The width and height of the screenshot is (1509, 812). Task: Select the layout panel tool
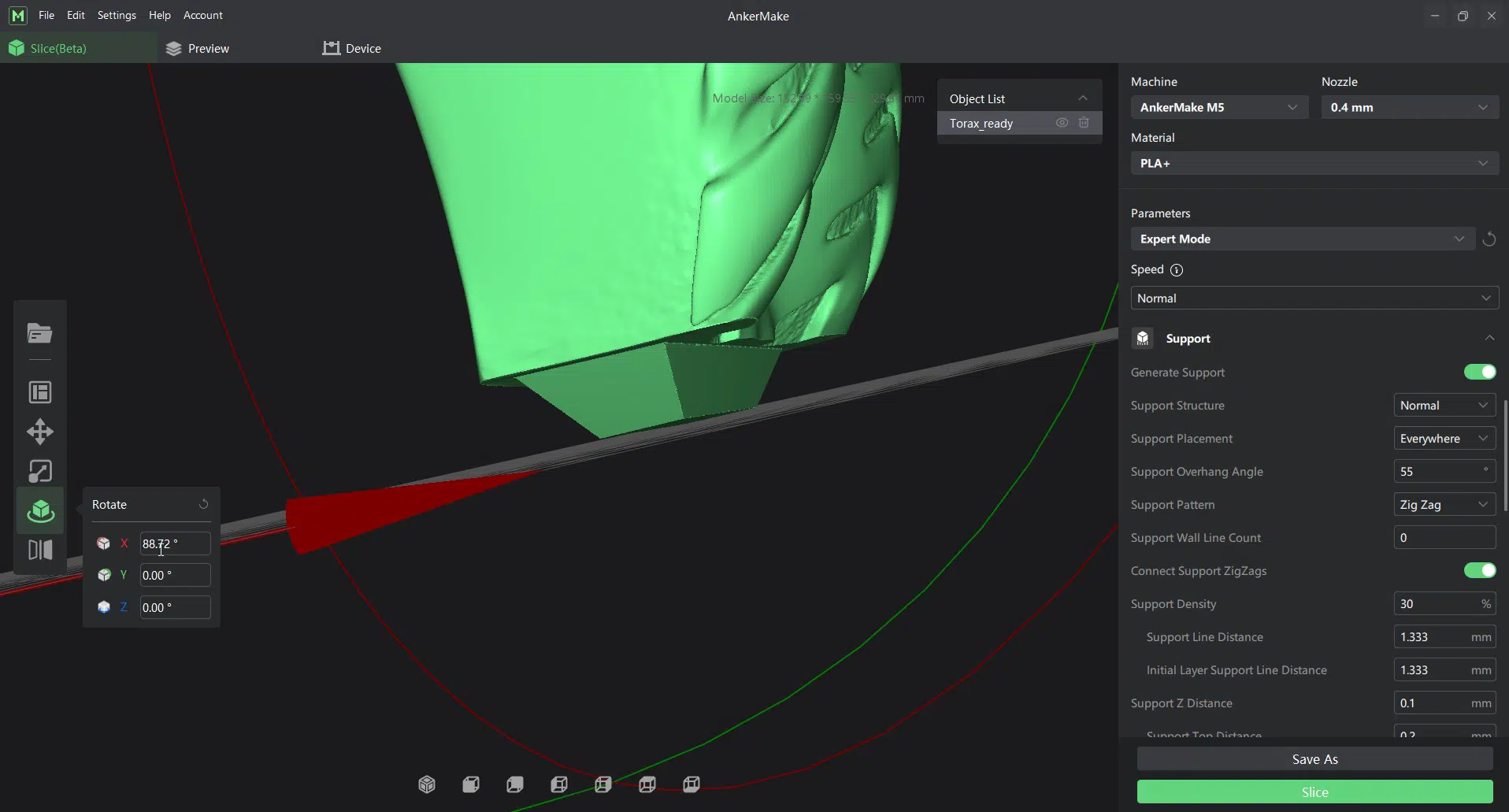(40, 392)
